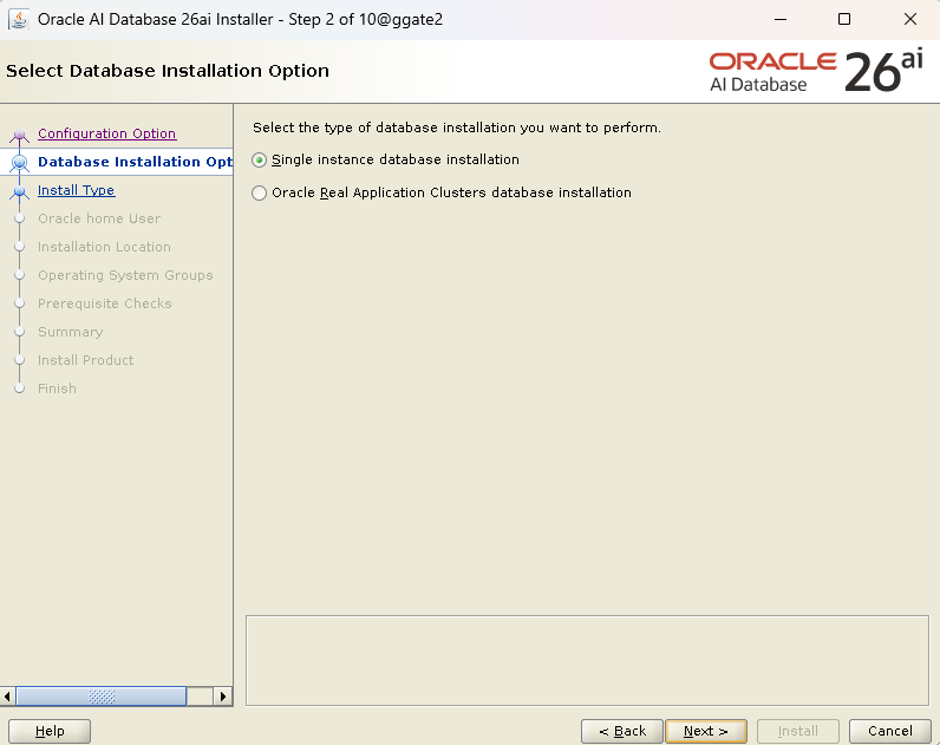The height and width of the screenshot is (745, 940).
Task: Click the Configuration Option step marker icon
Action: (19, 135)
